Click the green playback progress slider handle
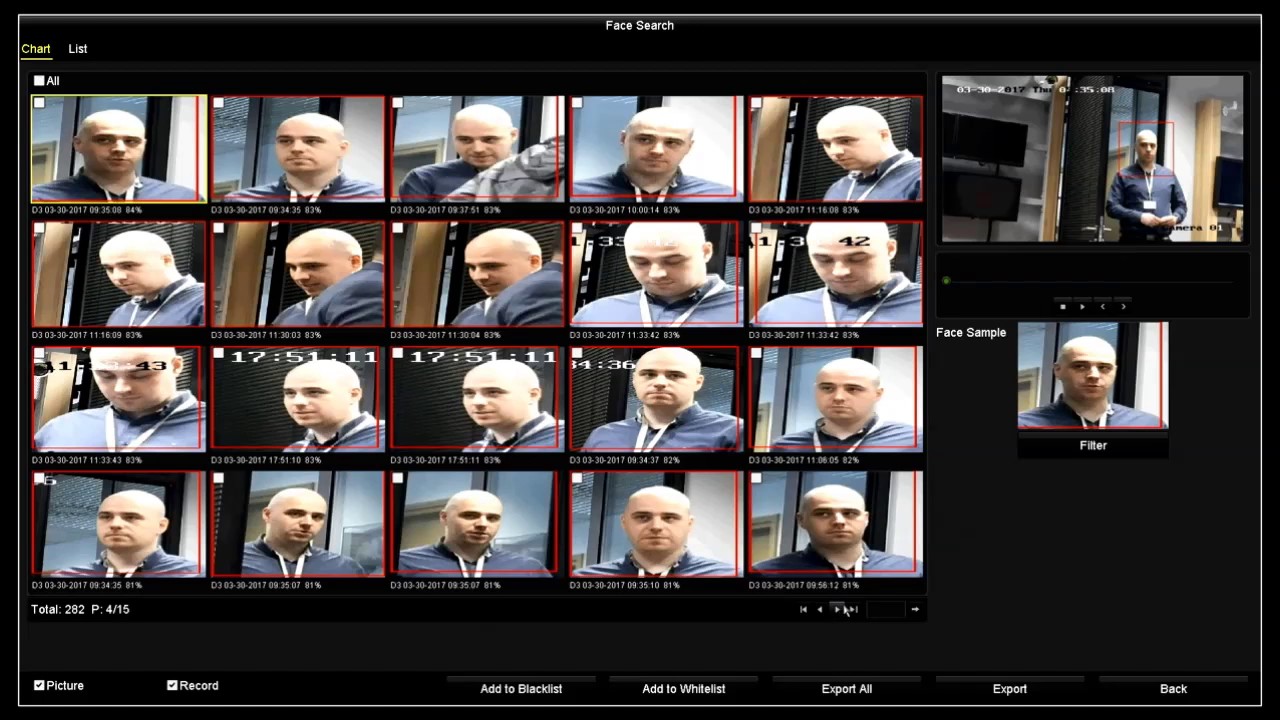The width and height of the screenshot is (1280, 720). click(x=946, y=281)
